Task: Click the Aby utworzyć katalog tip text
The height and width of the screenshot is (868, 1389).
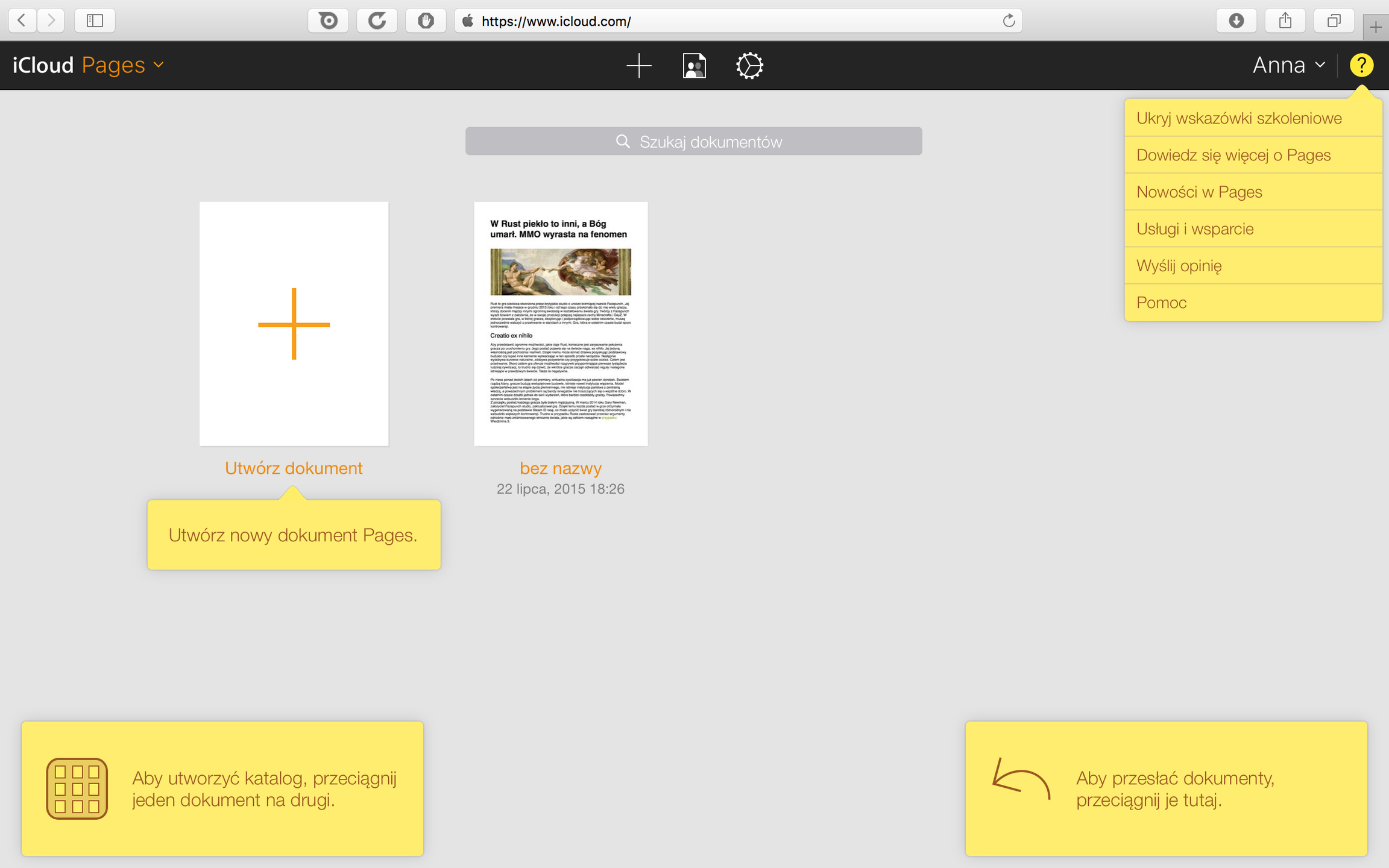Action: [264, 788]
